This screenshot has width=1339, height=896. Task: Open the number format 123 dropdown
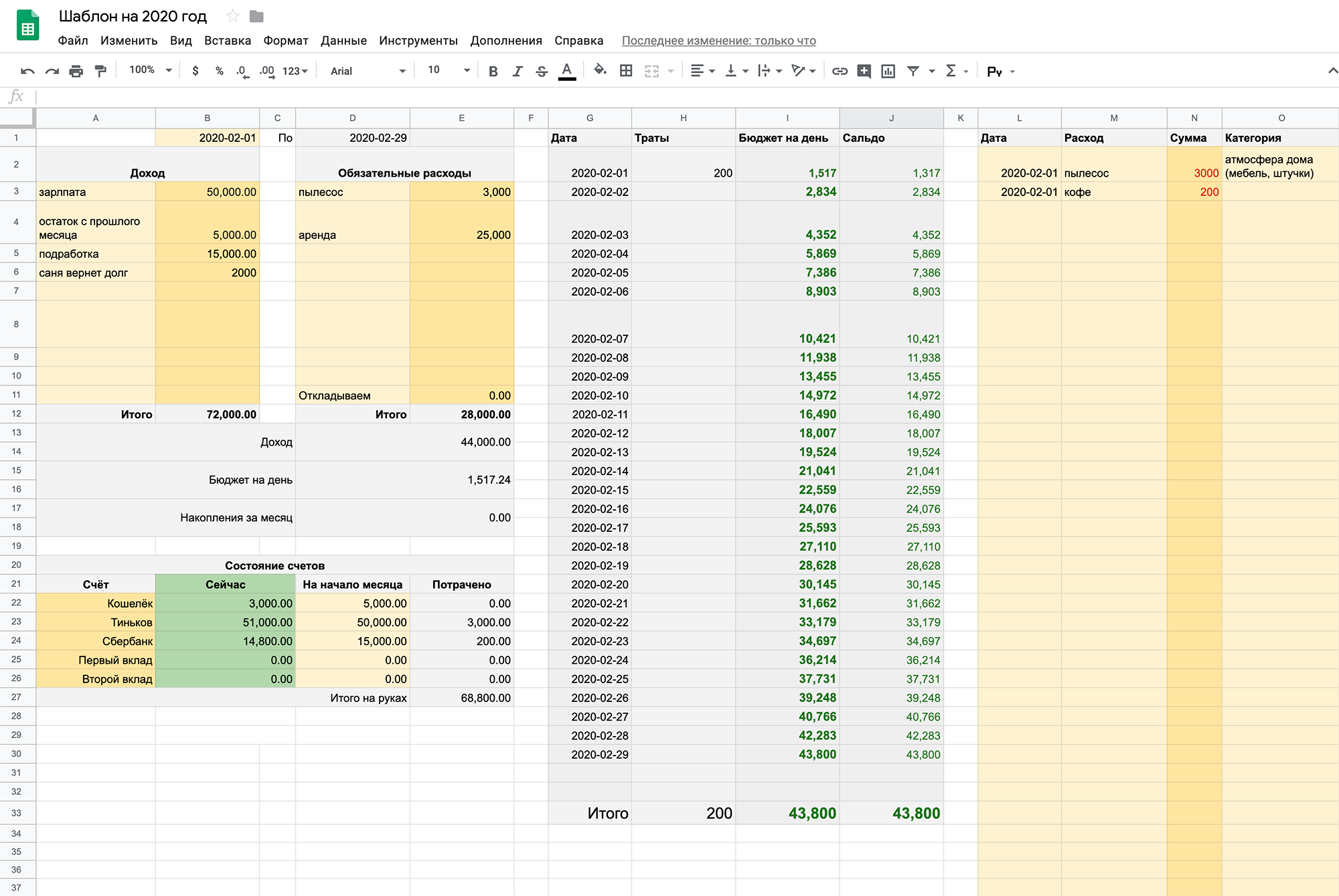coord(295,71)
